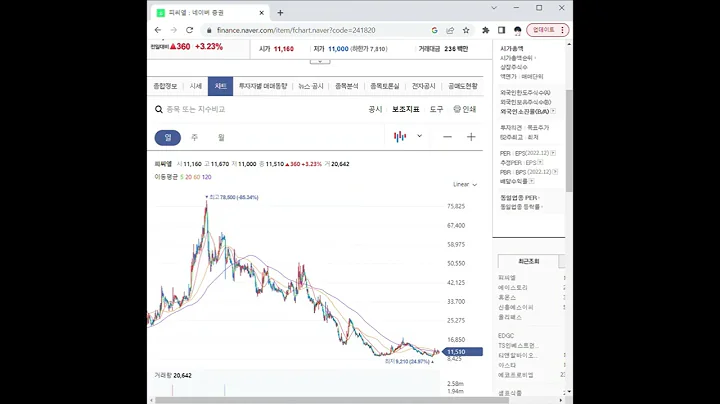Screen dimensions: 720x404
Task: Click the page vertical scrollbar
Action: 569,140
